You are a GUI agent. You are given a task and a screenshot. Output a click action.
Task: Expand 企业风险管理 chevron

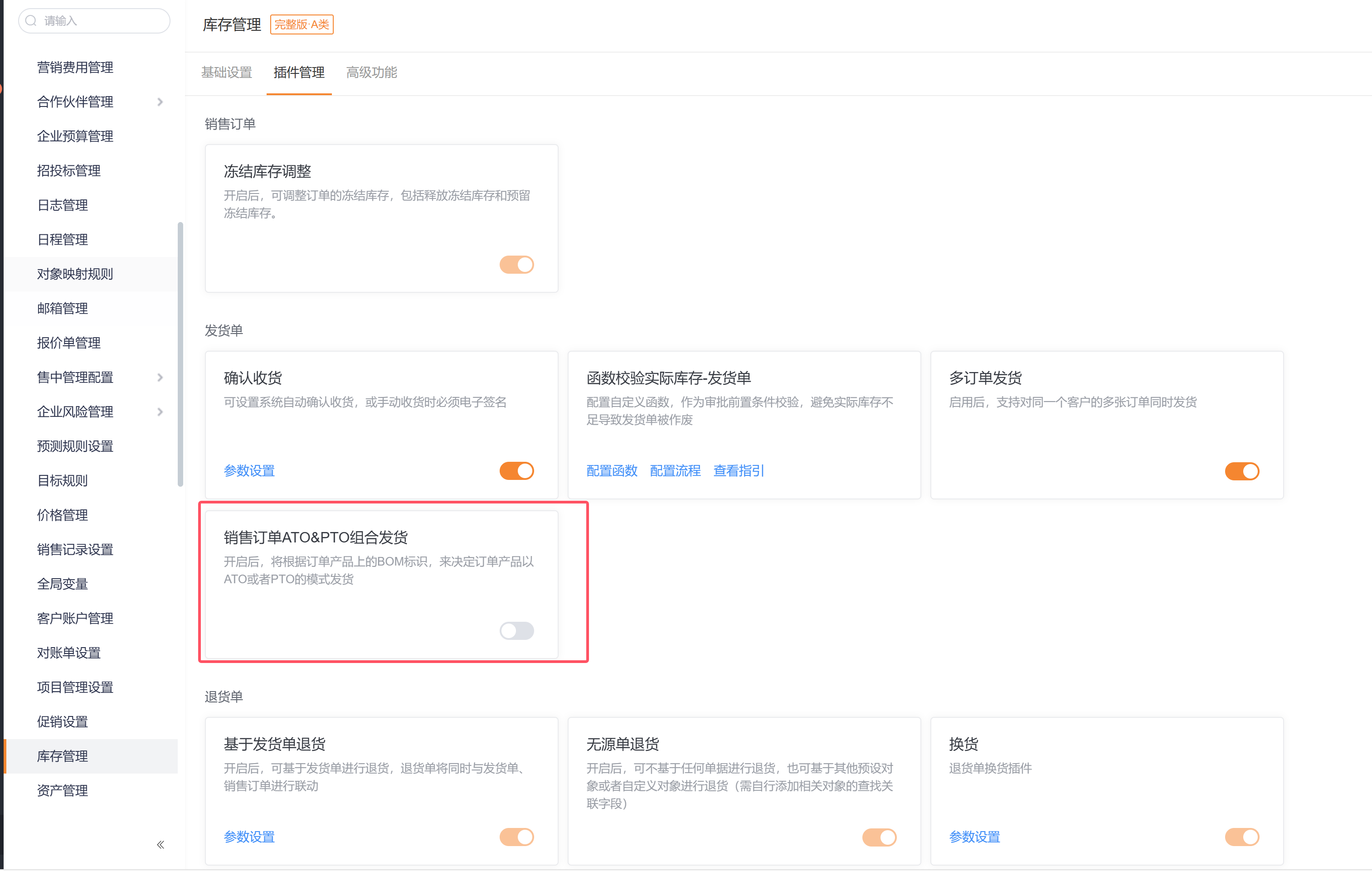tap(160, 412)
